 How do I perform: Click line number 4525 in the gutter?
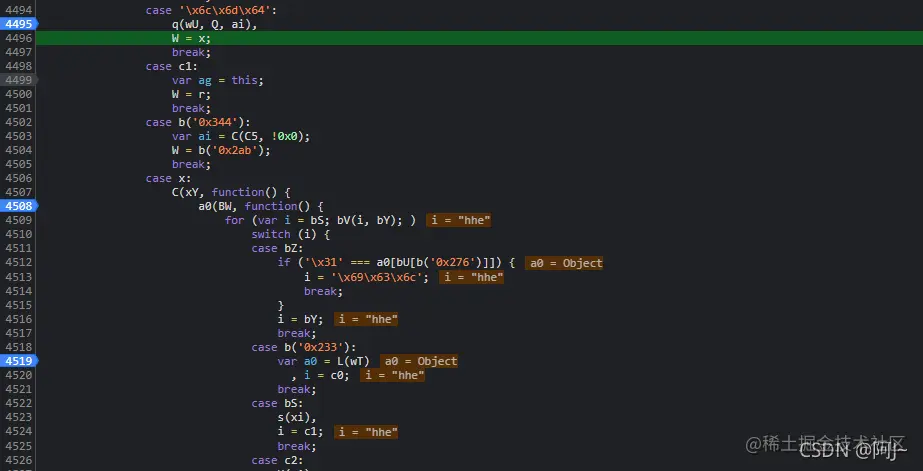pos(19,446)
